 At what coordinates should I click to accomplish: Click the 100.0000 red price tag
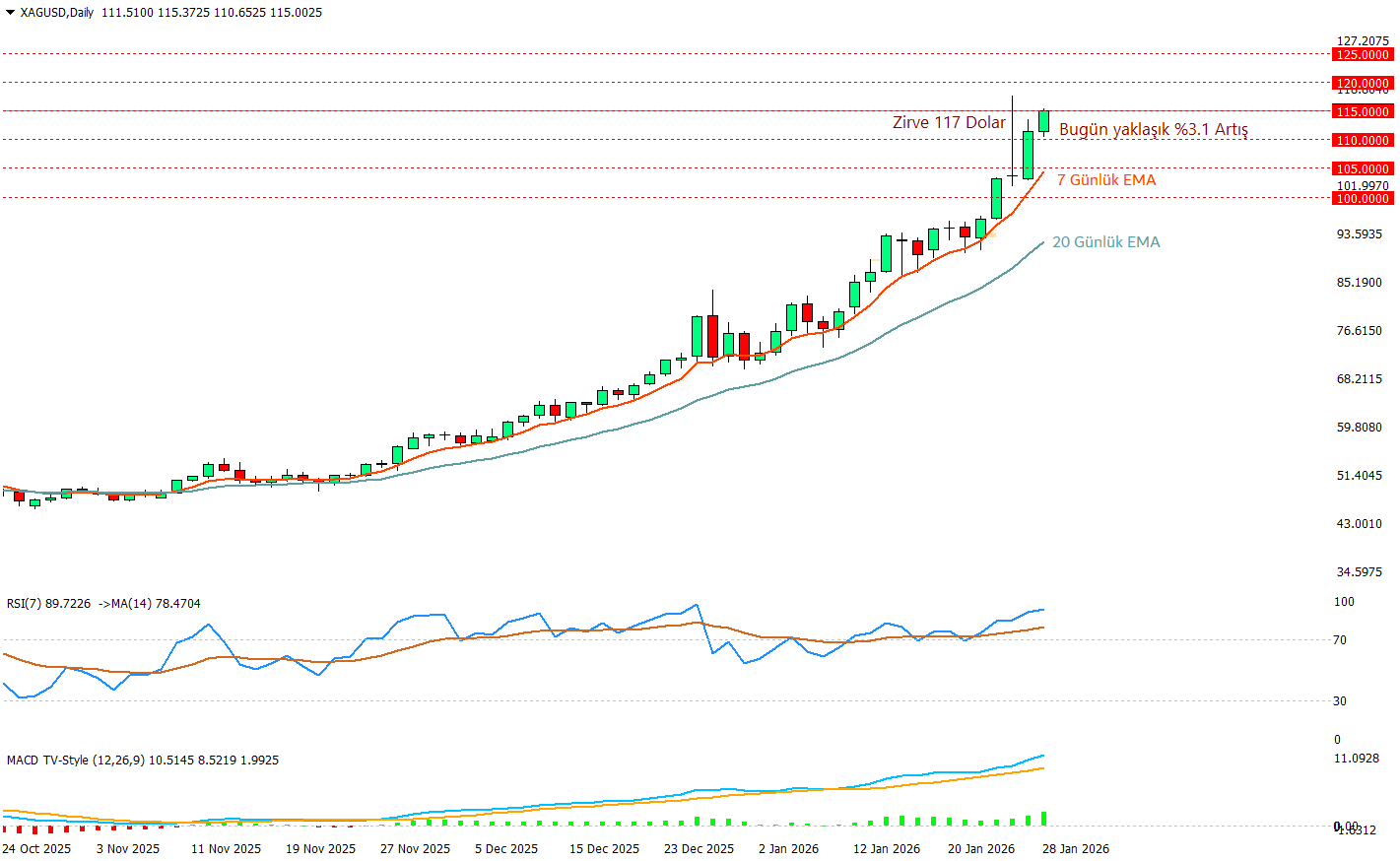coord(1362,199)
